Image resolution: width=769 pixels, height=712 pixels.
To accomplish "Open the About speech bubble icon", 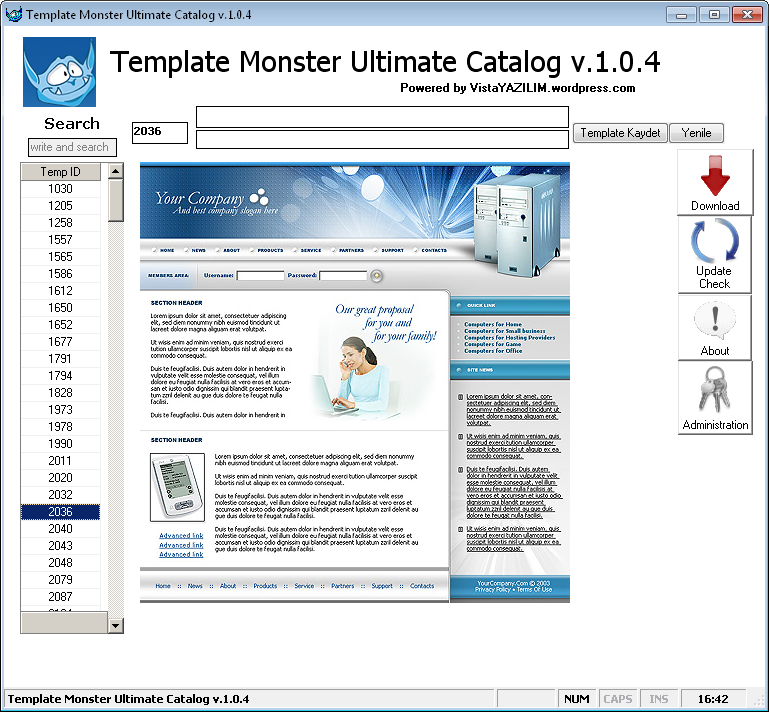I will click(715, 320).
